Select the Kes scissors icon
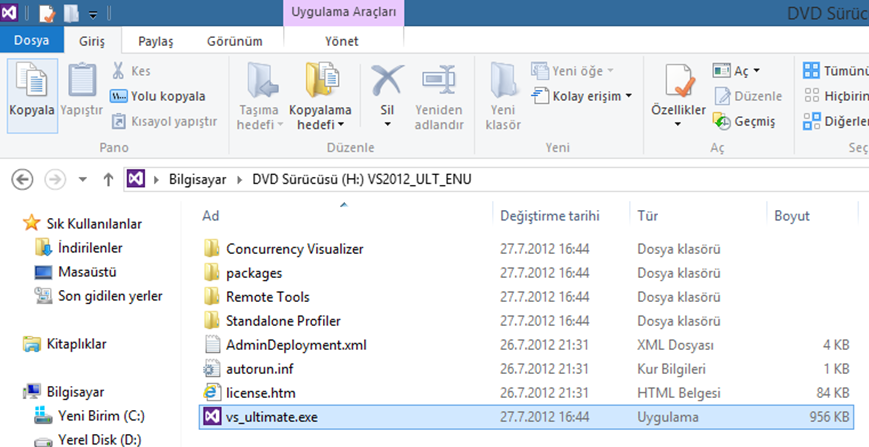The image size is (869, 447). [x=118, y=71]
